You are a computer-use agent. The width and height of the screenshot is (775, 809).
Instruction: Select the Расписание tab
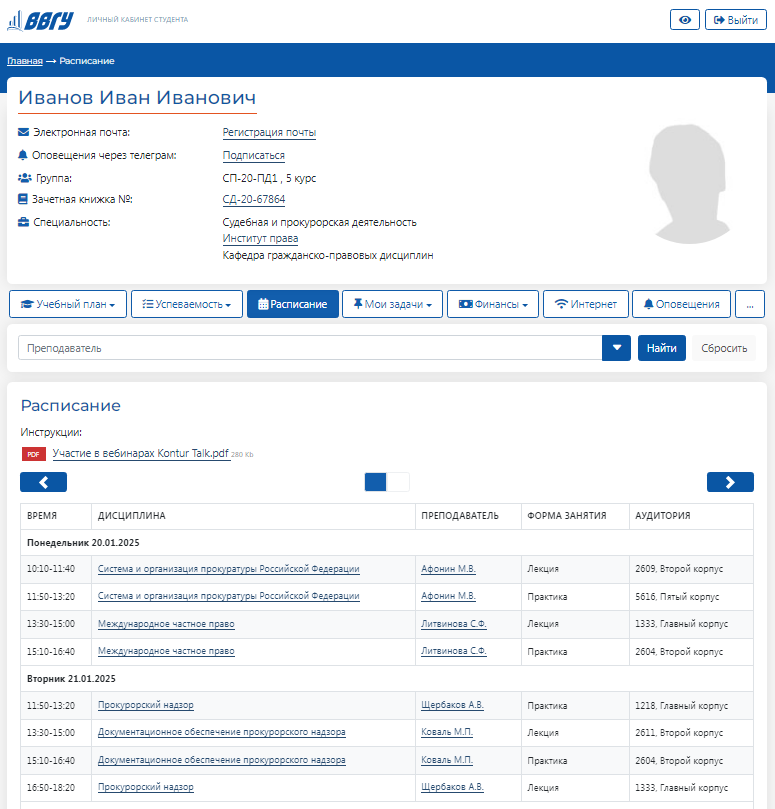click(293, 304)
